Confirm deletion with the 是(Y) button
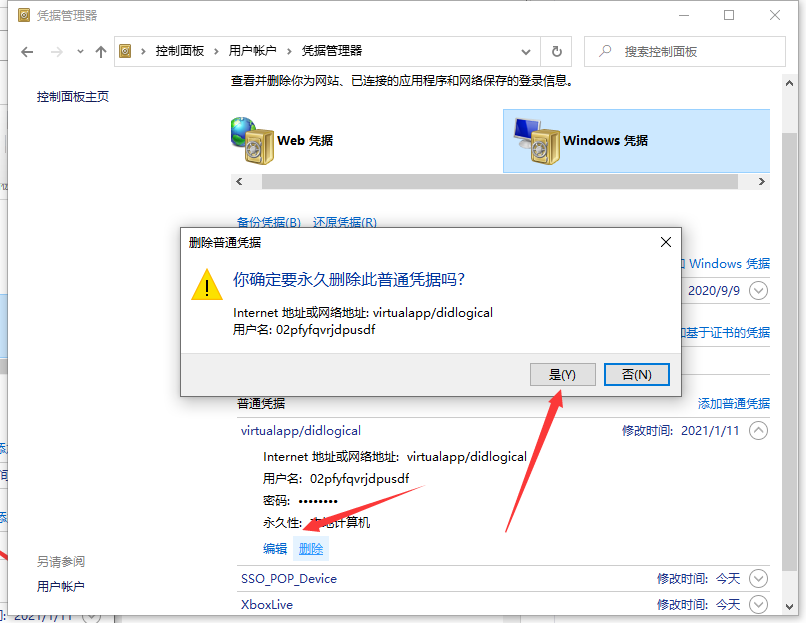This screenshot has width=806, height=623. pos(562,373)
